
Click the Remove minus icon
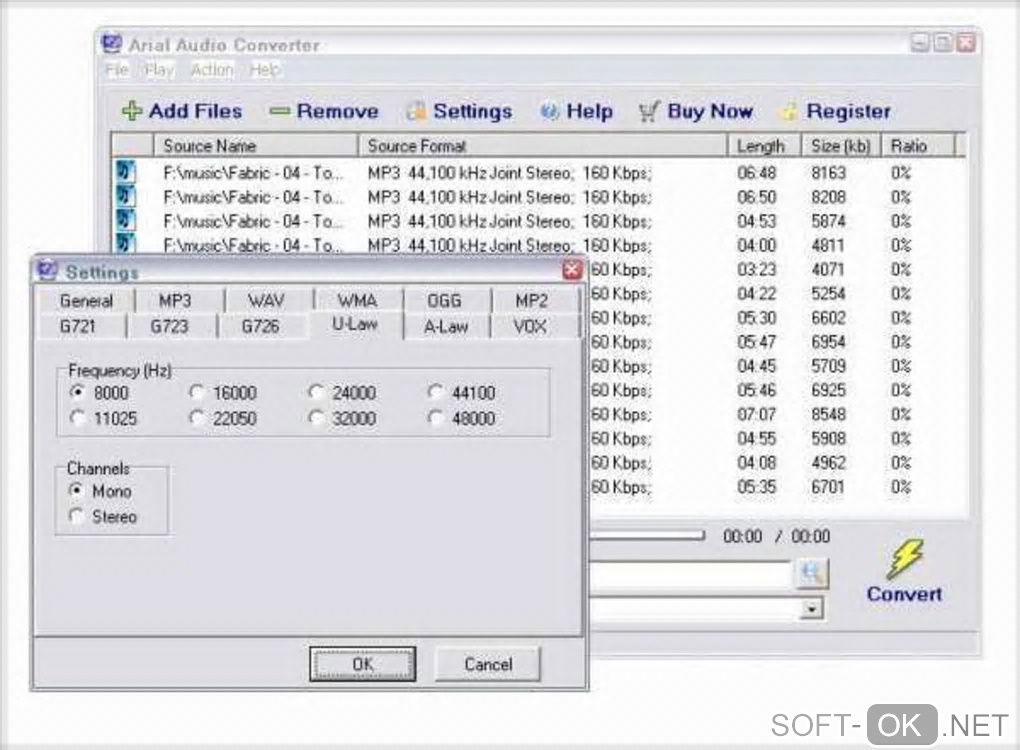tap(279, 112)
